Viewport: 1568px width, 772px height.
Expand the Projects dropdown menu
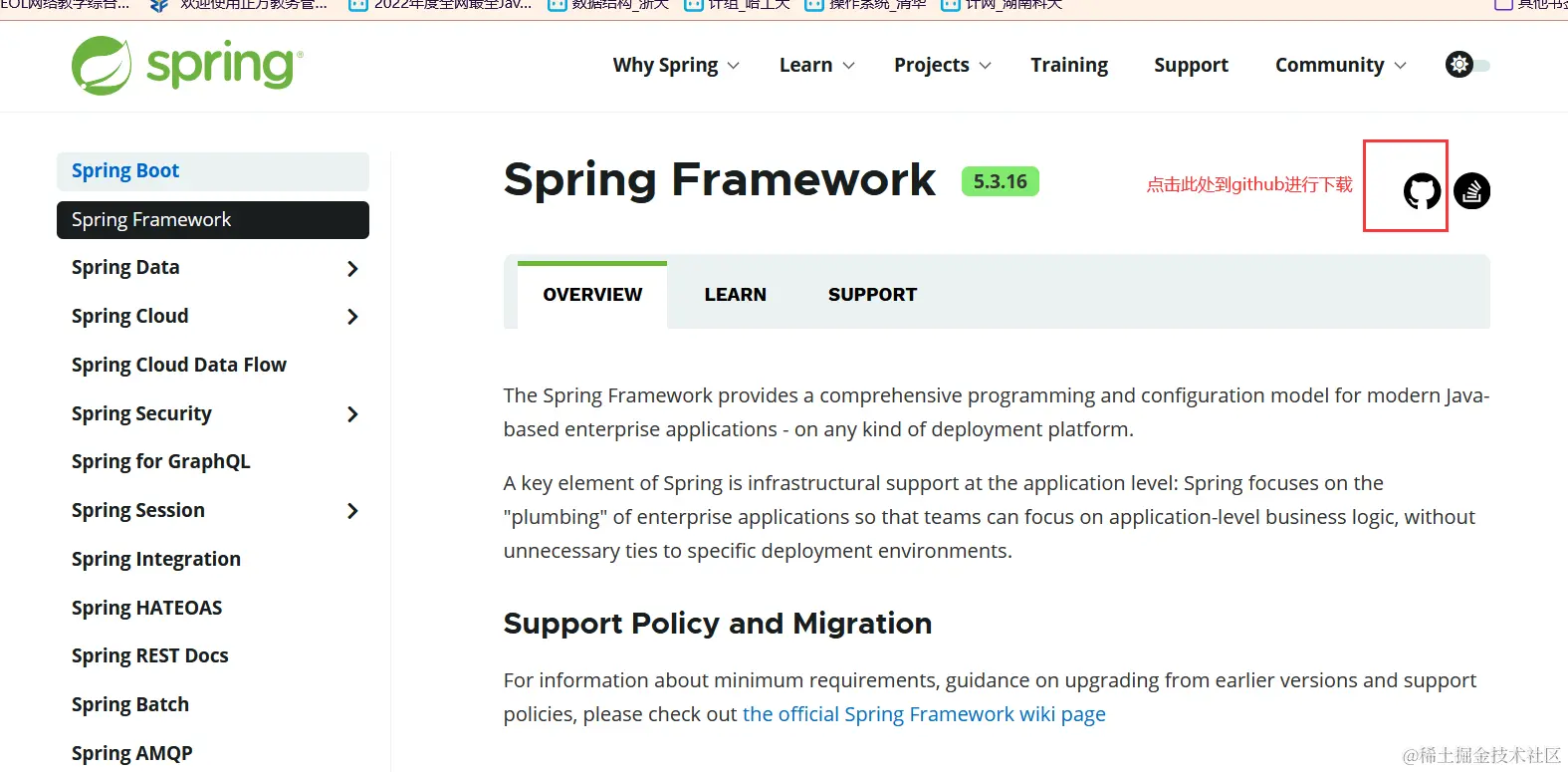942,65
